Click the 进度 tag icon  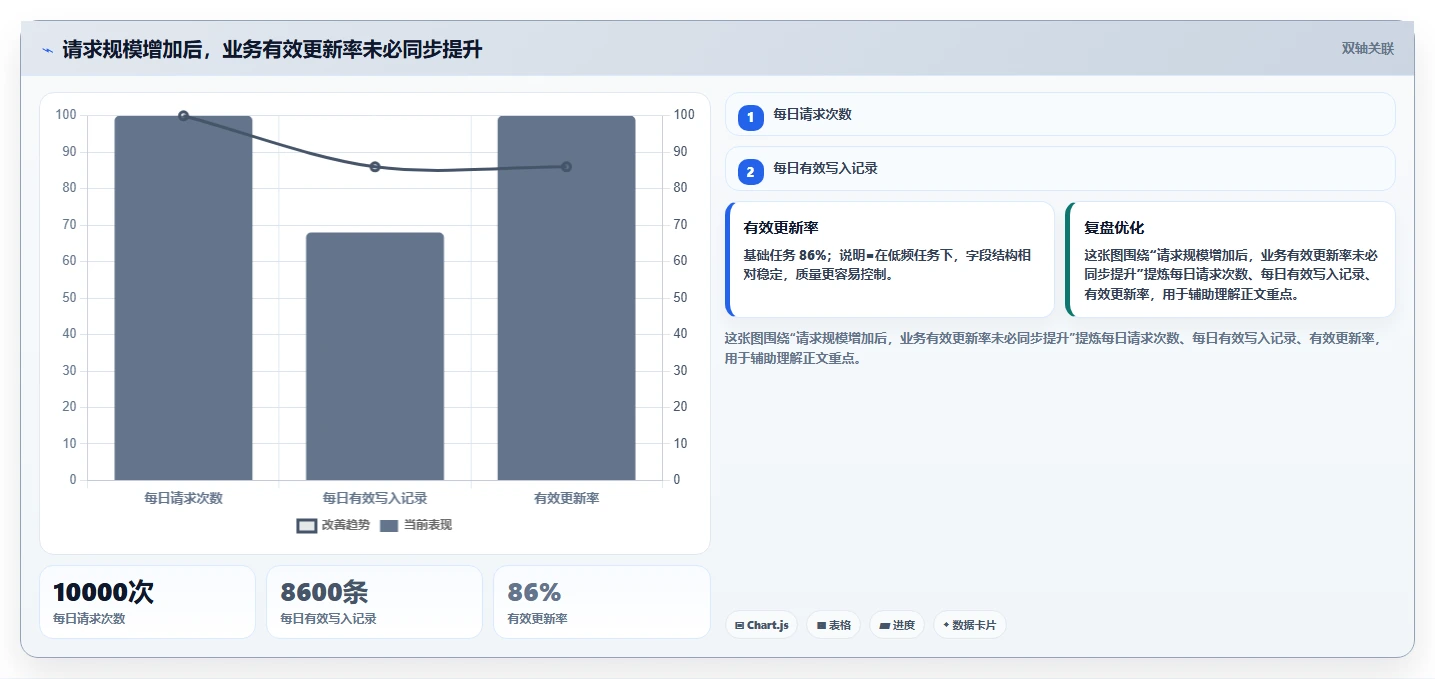click(885, 626)
